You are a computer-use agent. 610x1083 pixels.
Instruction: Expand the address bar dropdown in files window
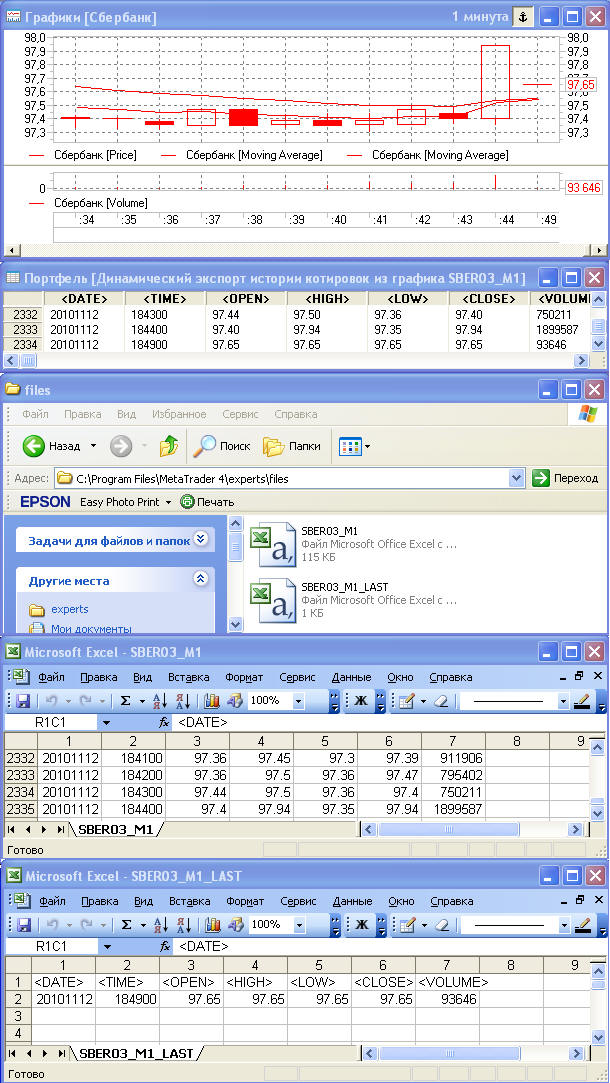(516, 478)
